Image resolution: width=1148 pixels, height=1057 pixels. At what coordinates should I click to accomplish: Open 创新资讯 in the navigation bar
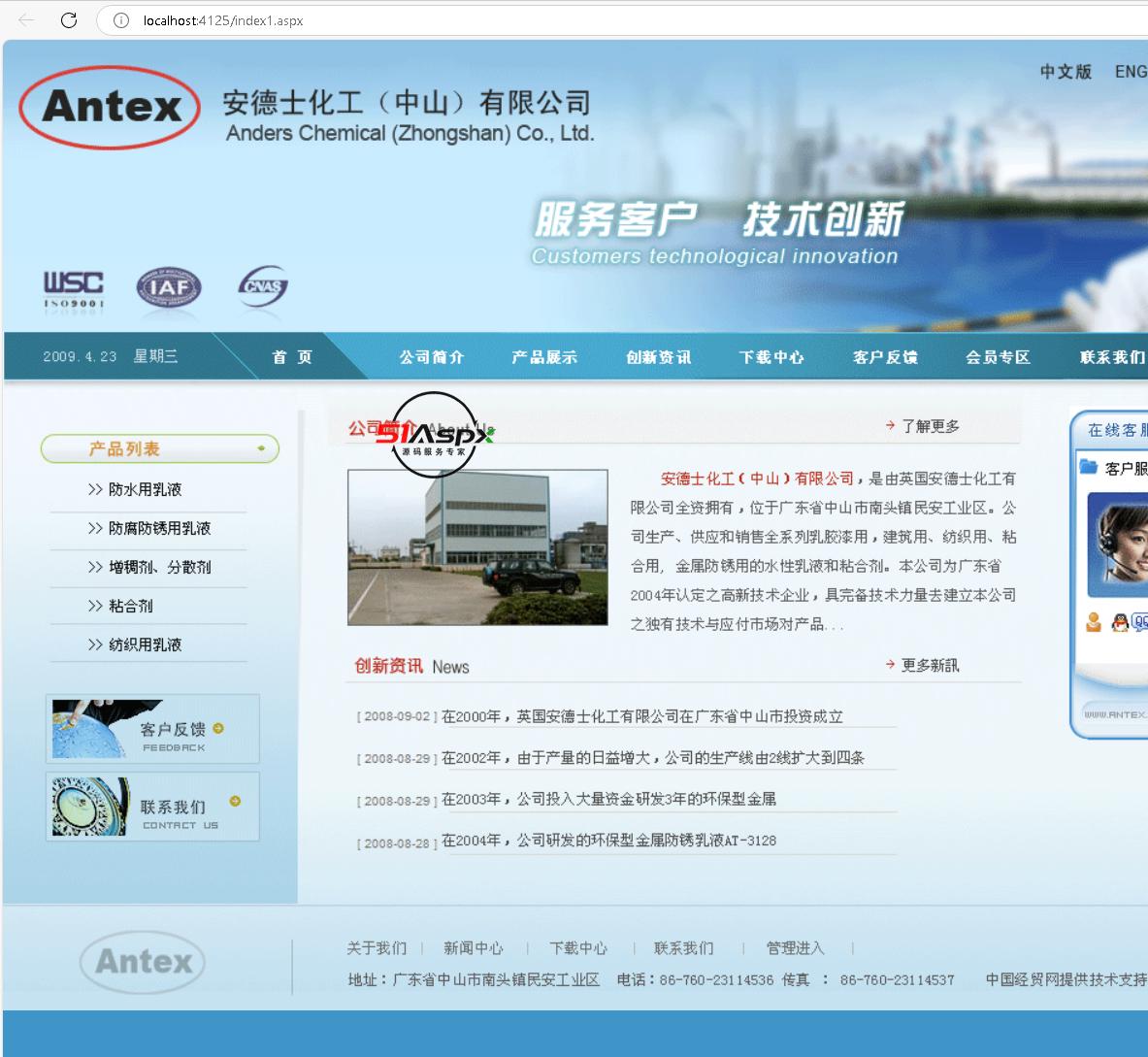coord(658,357)
